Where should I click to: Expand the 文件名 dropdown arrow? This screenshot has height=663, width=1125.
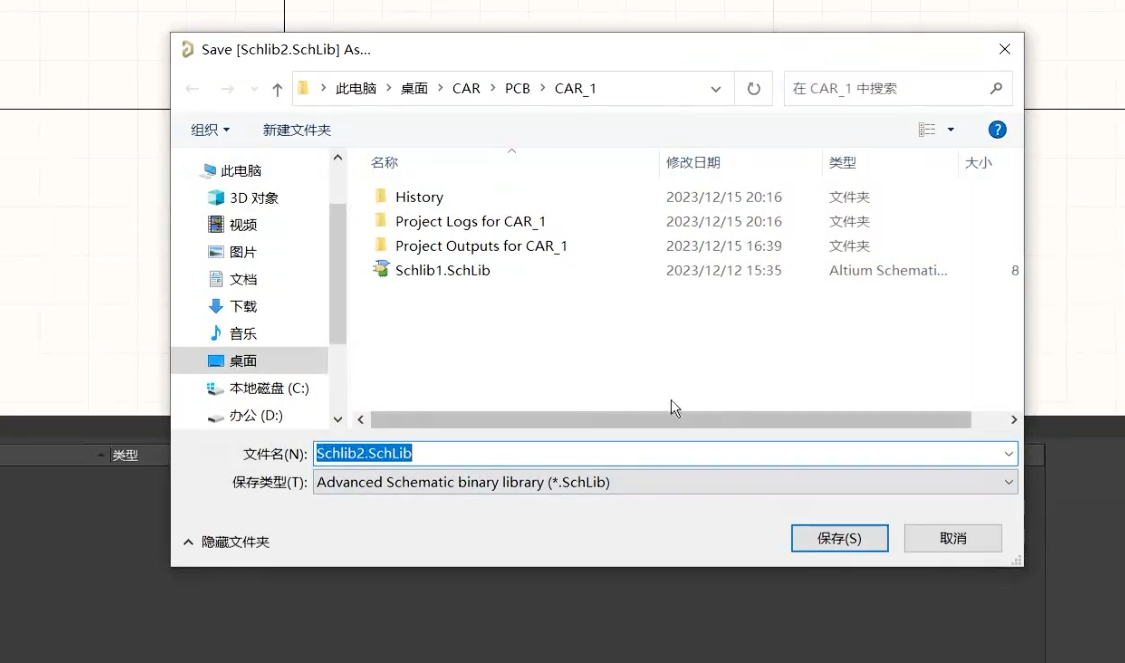click(x=1008, y=453)
